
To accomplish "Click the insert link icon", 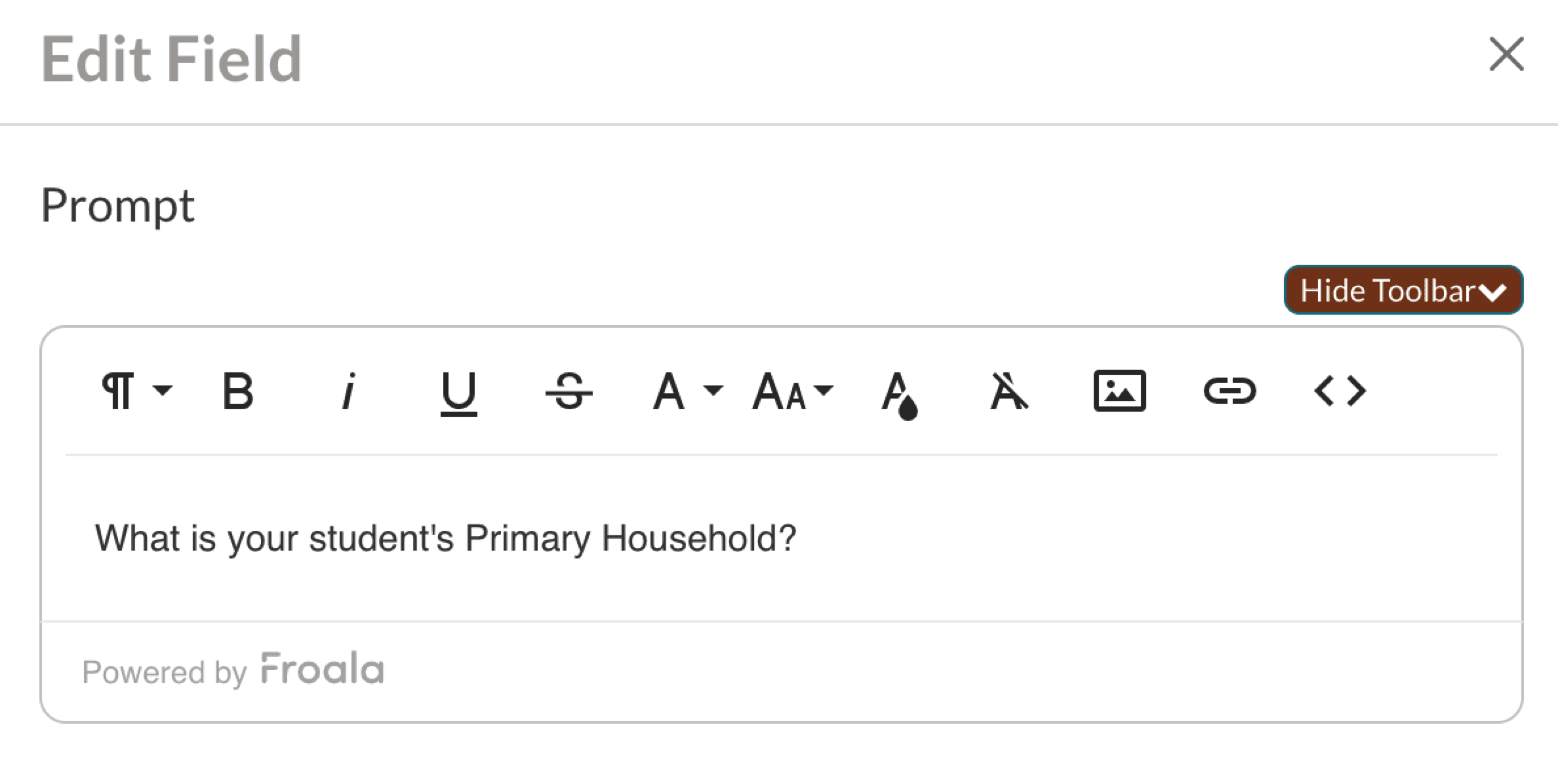I will 1229,391.
